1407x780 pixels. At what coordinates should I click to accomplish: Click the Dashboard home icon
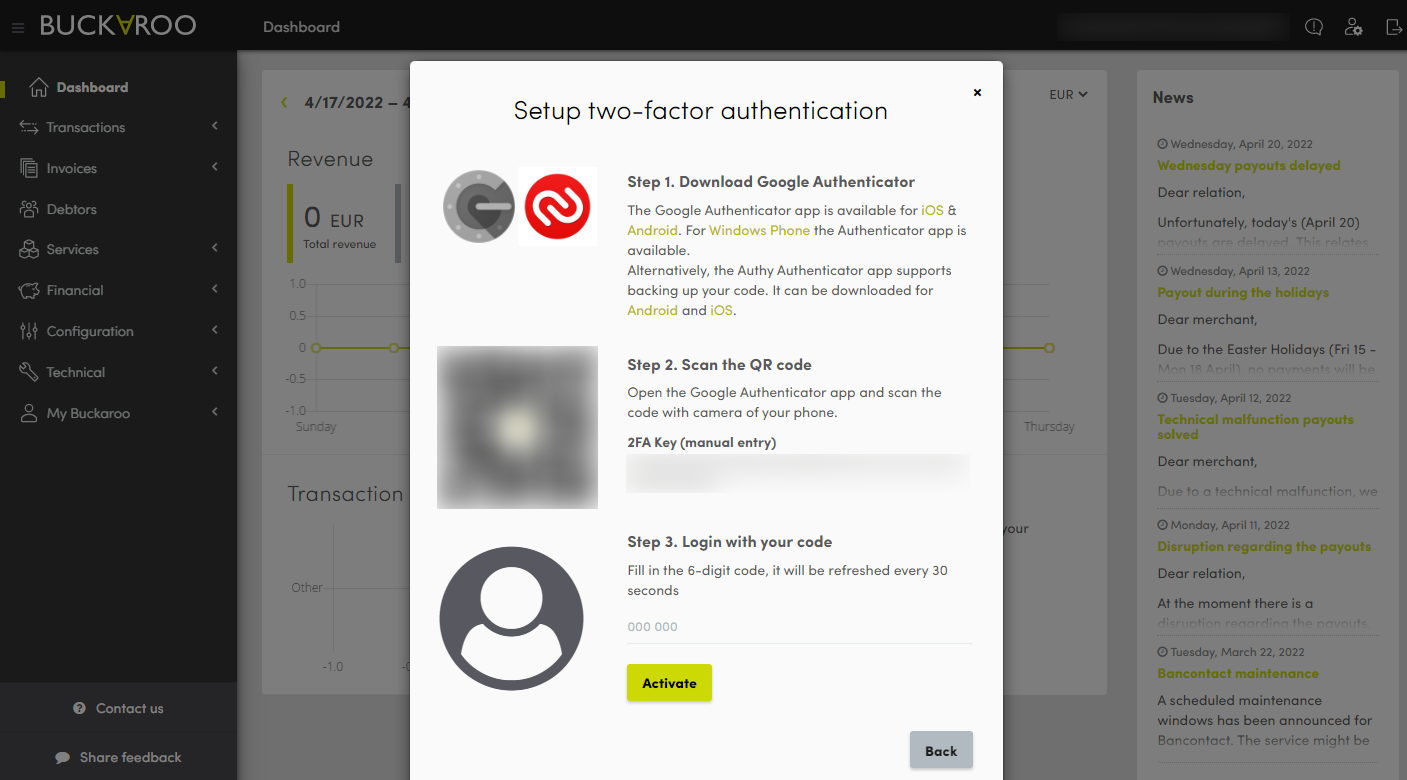[x=39, y=87]
